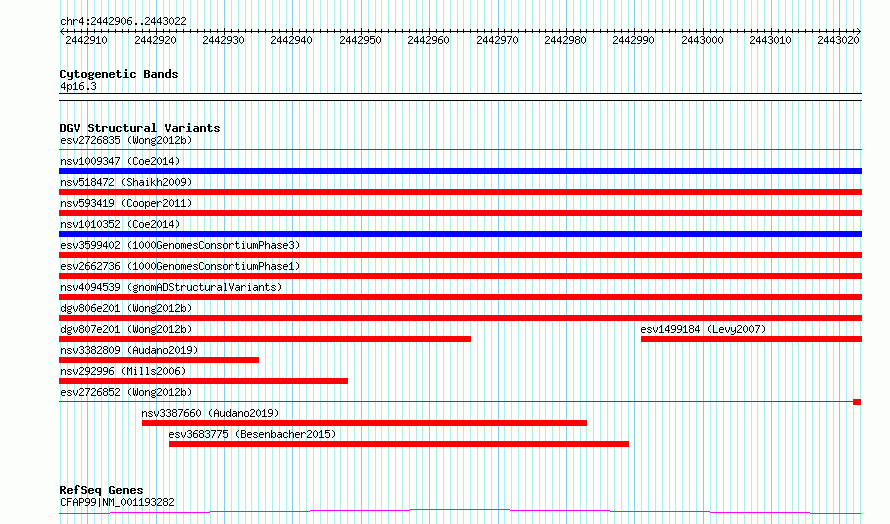Open dgv807e201 (Wong2012b) variant label

click(126, 329)
